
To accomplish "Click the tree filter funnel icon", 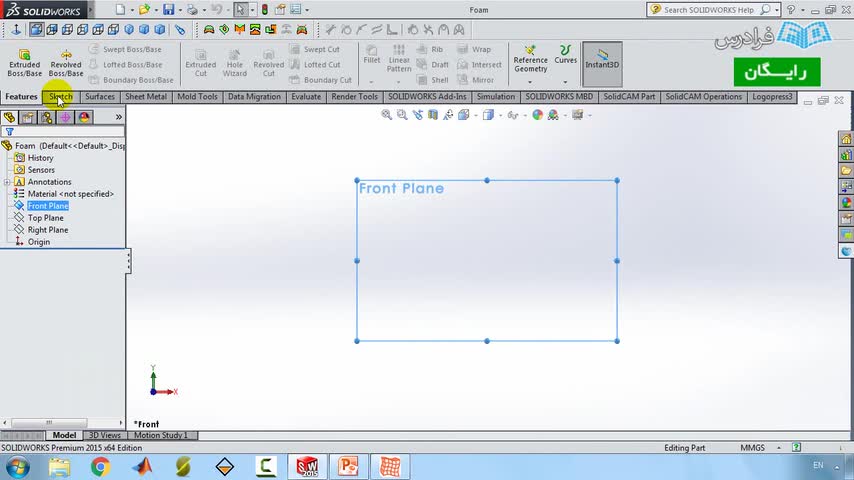I will 9,132.
